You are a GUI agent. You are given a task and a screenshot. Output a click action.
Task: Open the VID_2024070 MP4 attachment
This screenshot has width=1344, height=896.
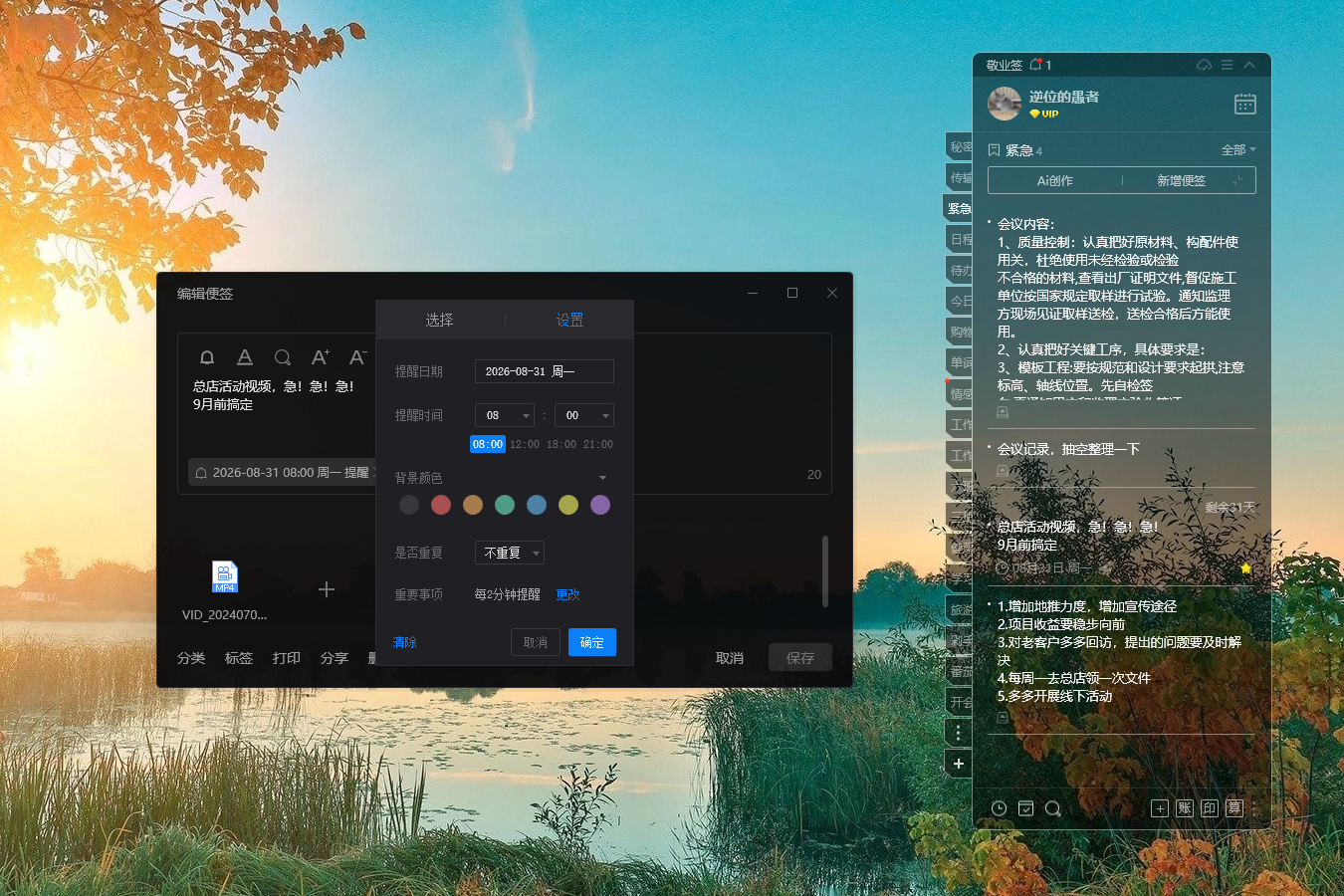(x=225, y=577)
